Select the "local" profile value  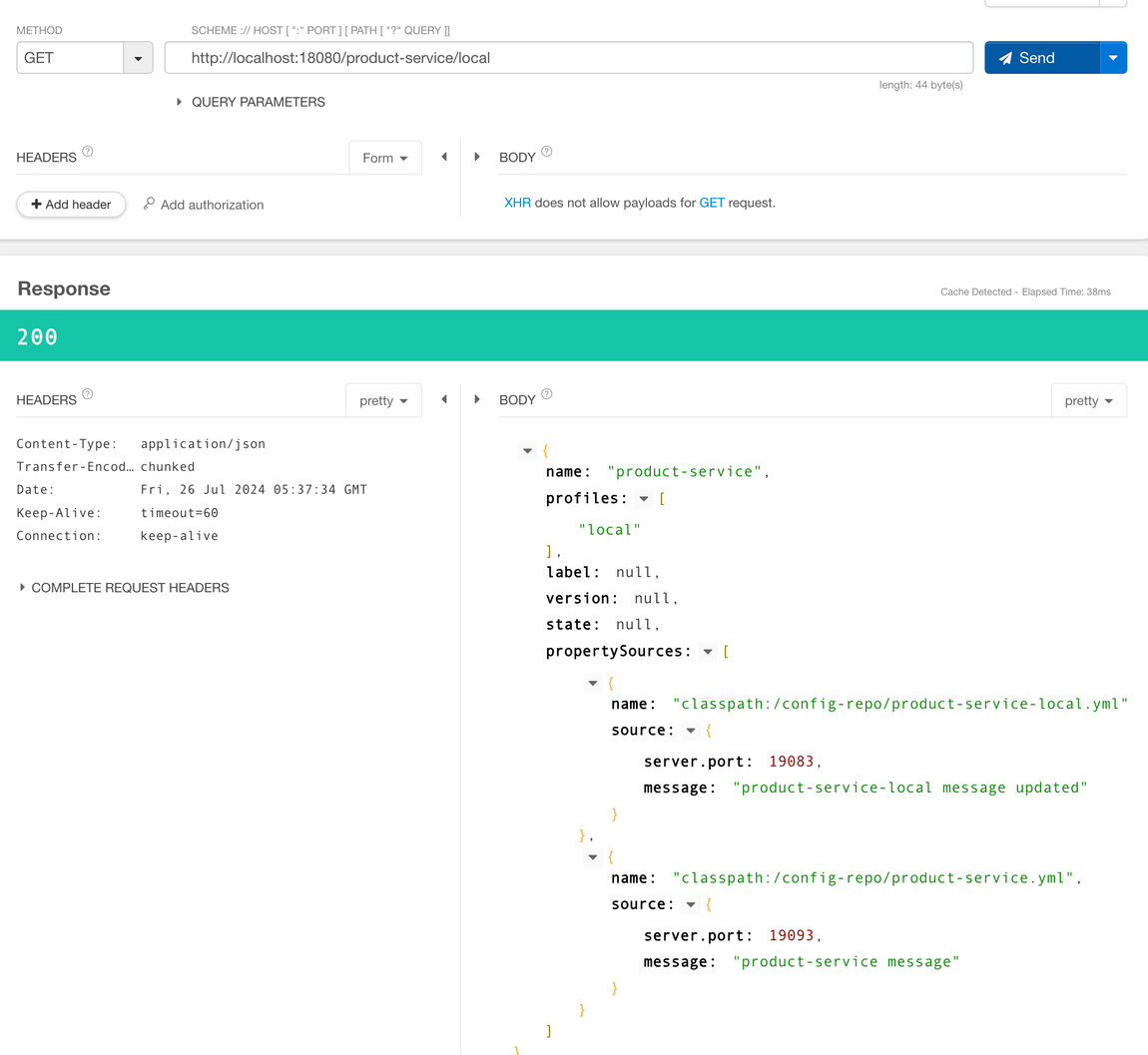pos(609,530)
